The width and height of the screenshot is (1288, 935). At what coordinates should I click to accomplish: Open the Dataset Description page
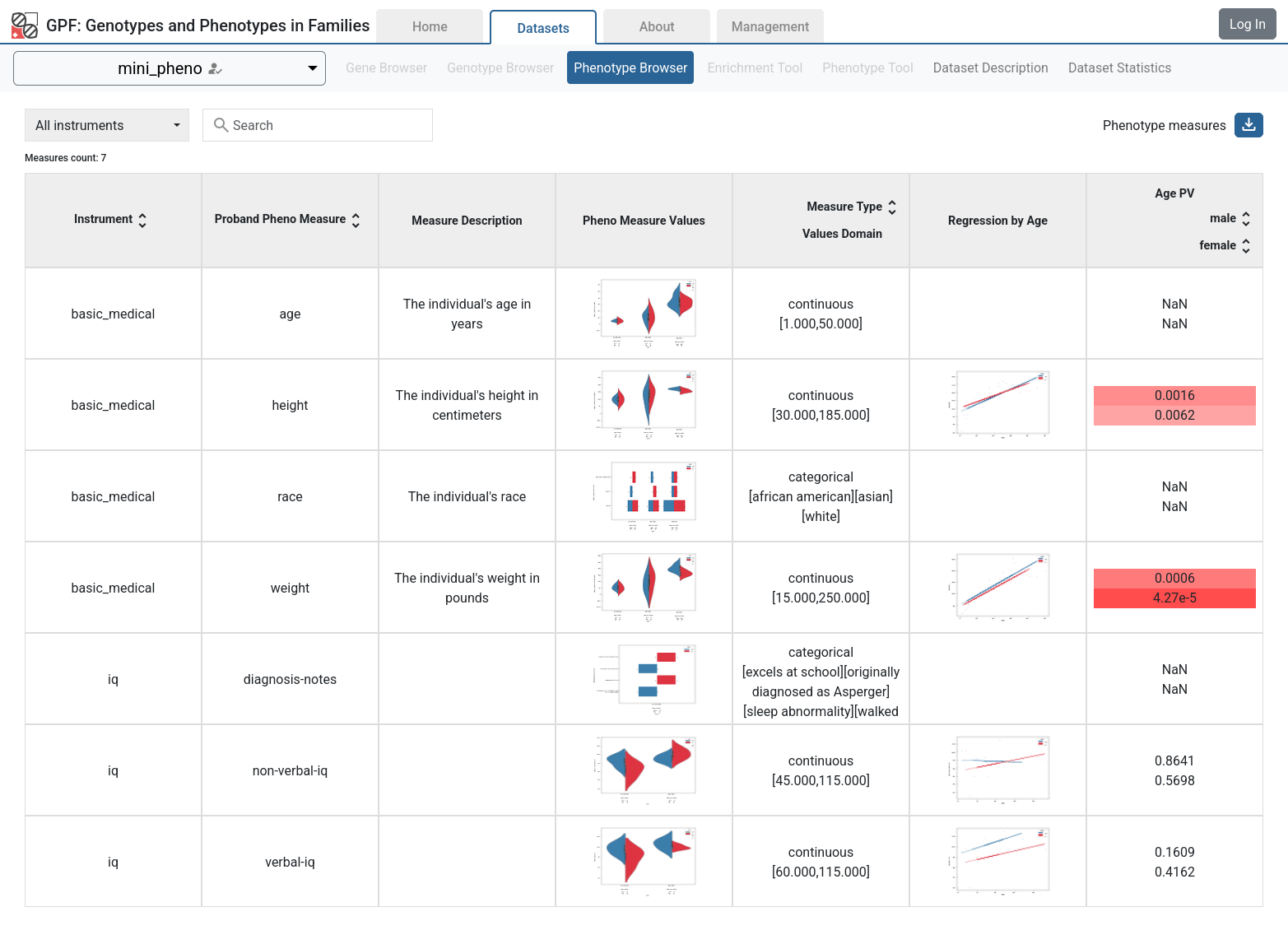(x=990, y=68)
